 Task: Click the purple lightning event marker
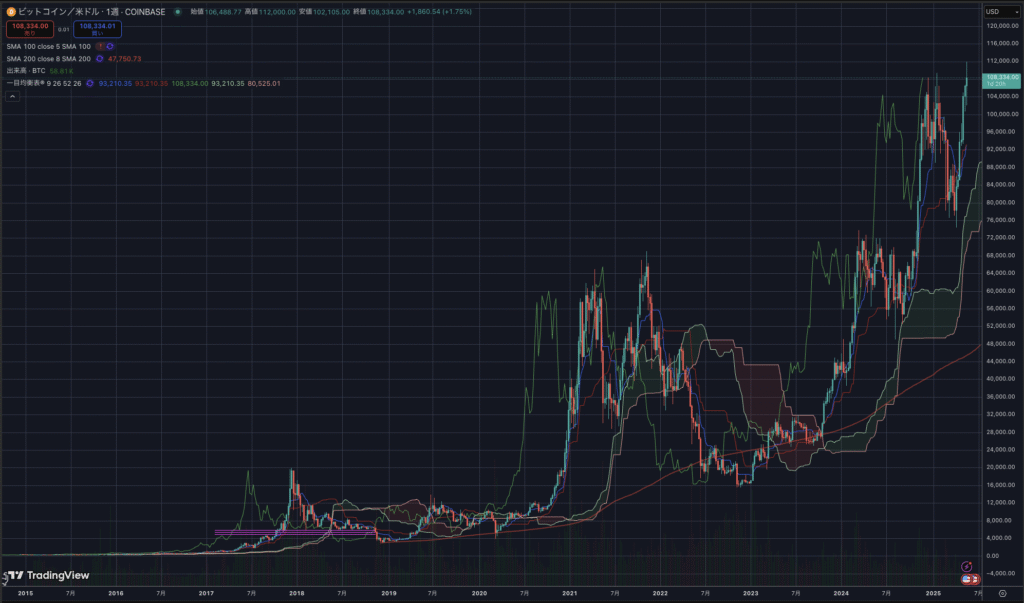pyautogui.click(x=966, y=566)
